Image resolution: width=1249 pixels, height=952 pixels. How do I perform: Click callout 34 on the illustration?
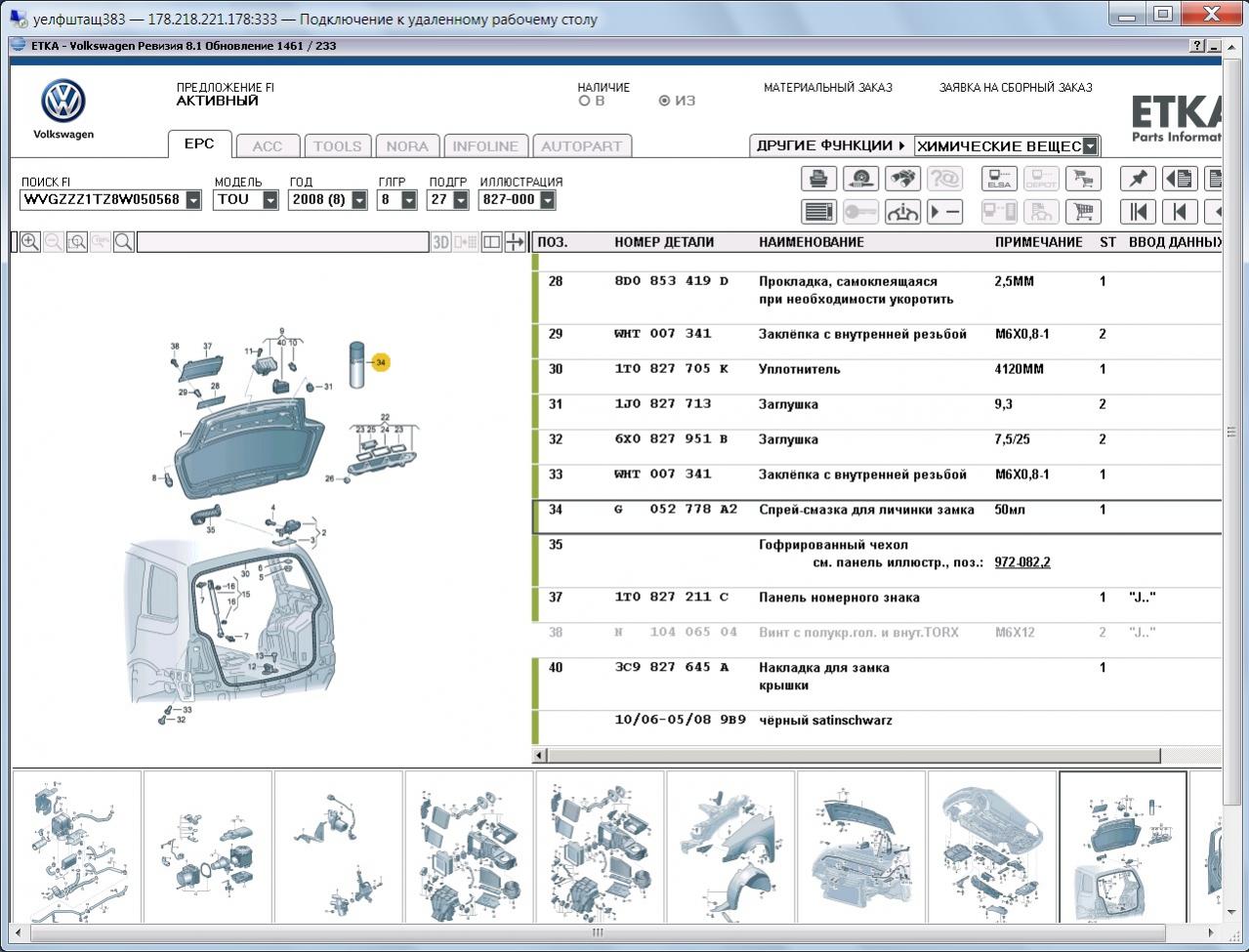pyautogui.click(x=380, y=362)
